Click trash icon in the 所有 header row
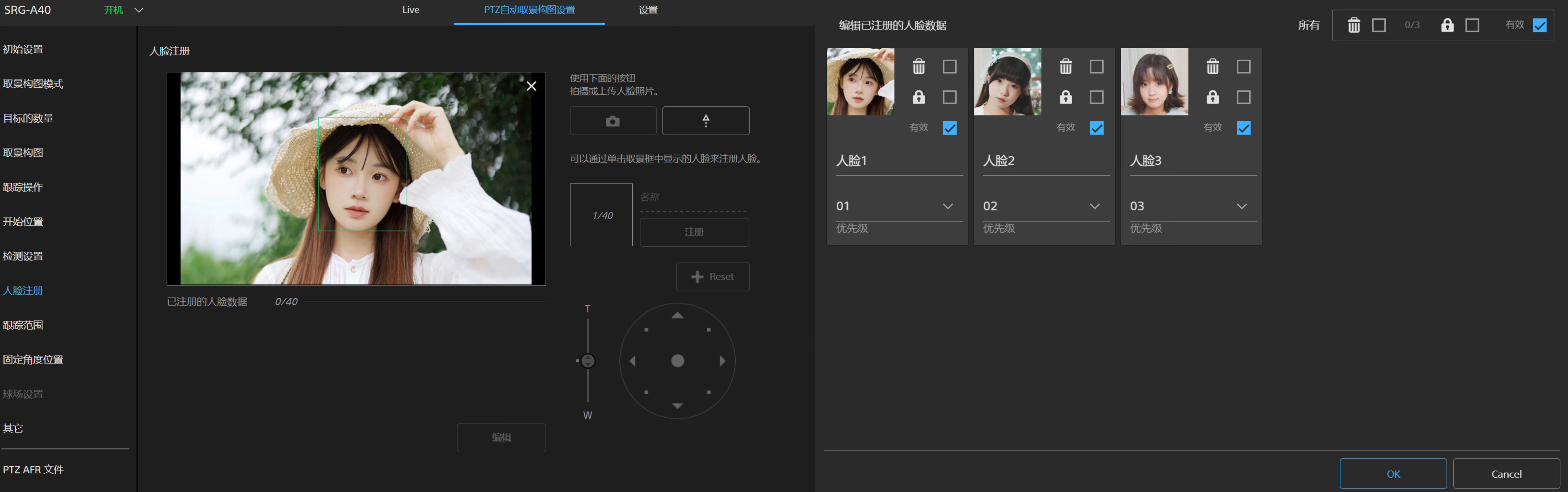Image resolution: width=1568 pixels, height=492 pixels. coord(1353,26)
